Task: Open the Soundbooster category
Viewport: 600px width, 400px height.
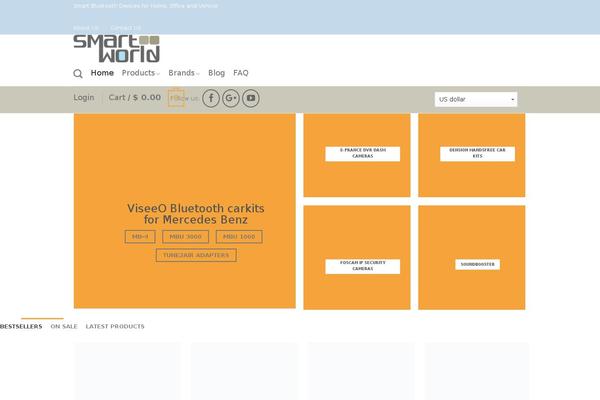Action: click(x=478, y=264)
